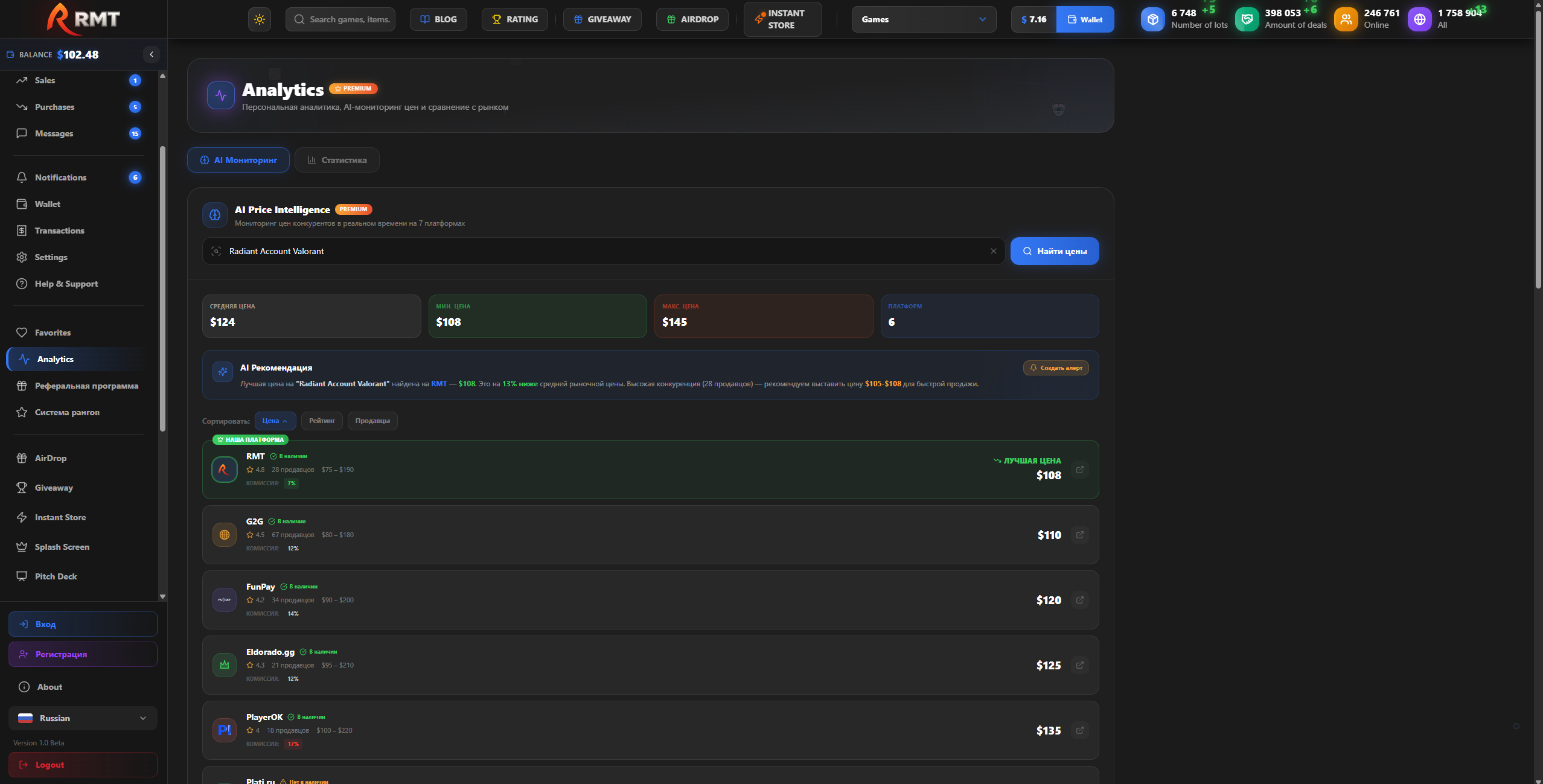
Task: Click the Analytics pulse icon in sidebar
Action: click(24, 359)
